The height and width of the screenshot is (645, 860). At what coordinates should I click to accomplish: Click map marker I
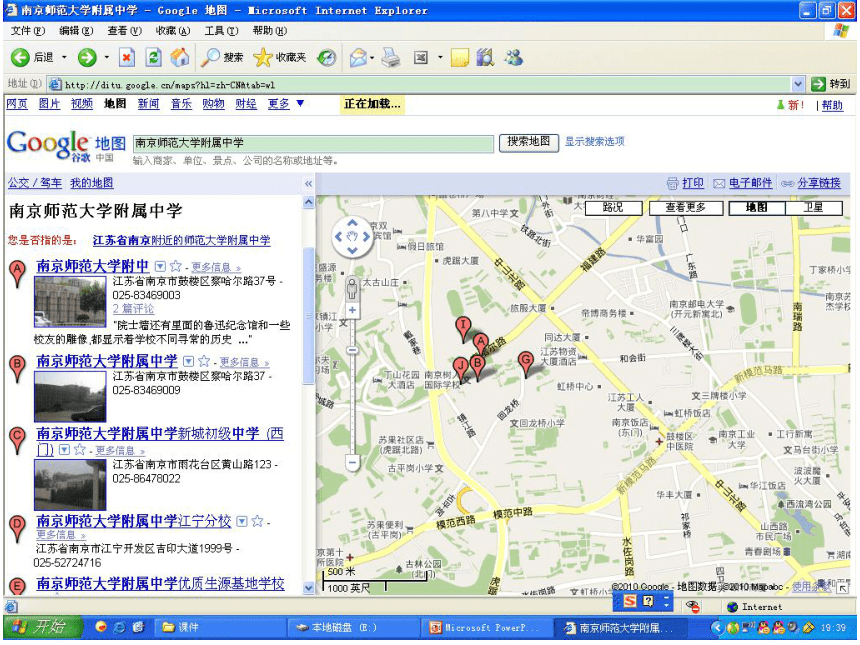463,330
